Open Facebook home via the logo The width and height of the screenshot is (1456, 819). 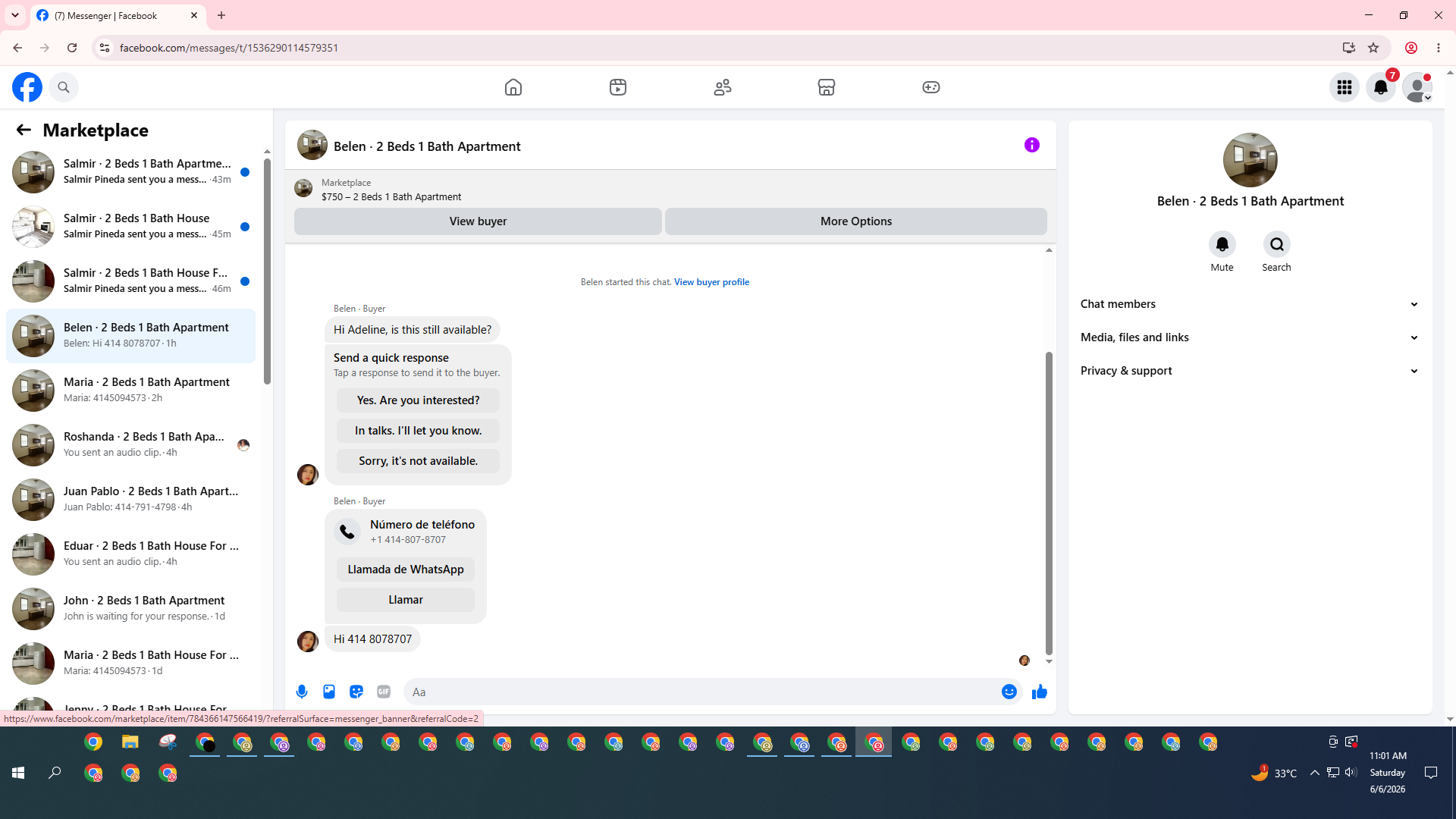(x=27, y=87)
